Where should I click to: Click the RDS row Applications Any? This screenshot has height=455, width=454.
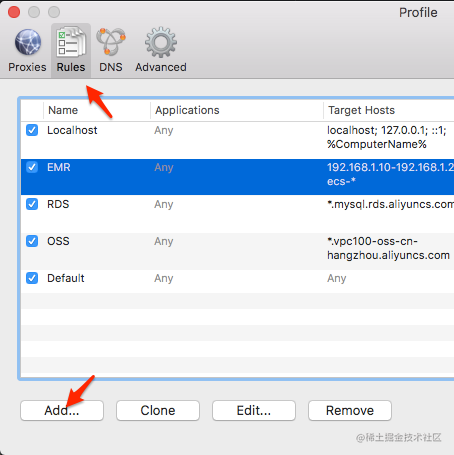[x=164, y=204]
